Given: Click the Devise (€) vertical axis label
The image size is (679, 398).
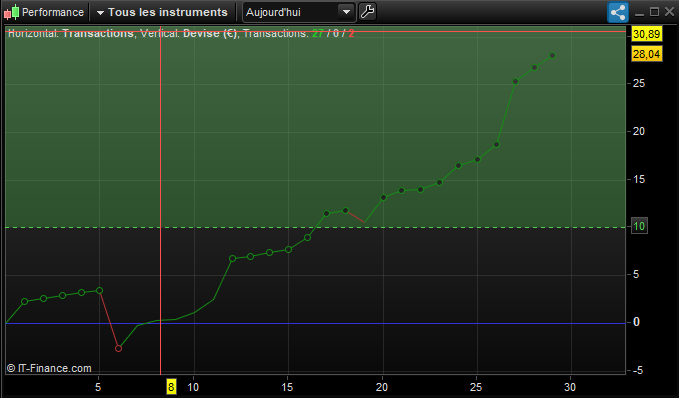Looking at the screenshot, I should click(210, 33).
